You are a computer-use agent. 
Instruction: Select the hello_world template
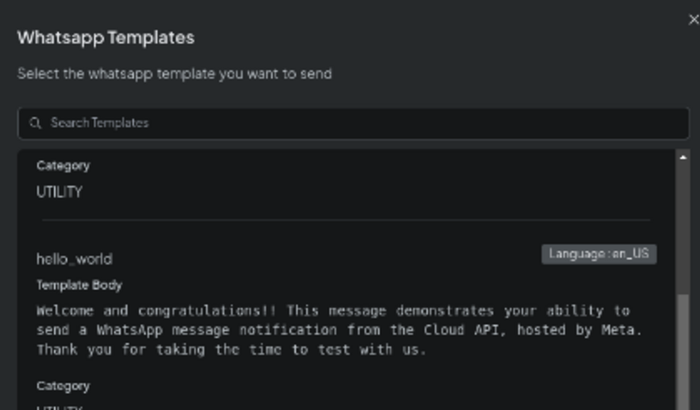[74, 259]
